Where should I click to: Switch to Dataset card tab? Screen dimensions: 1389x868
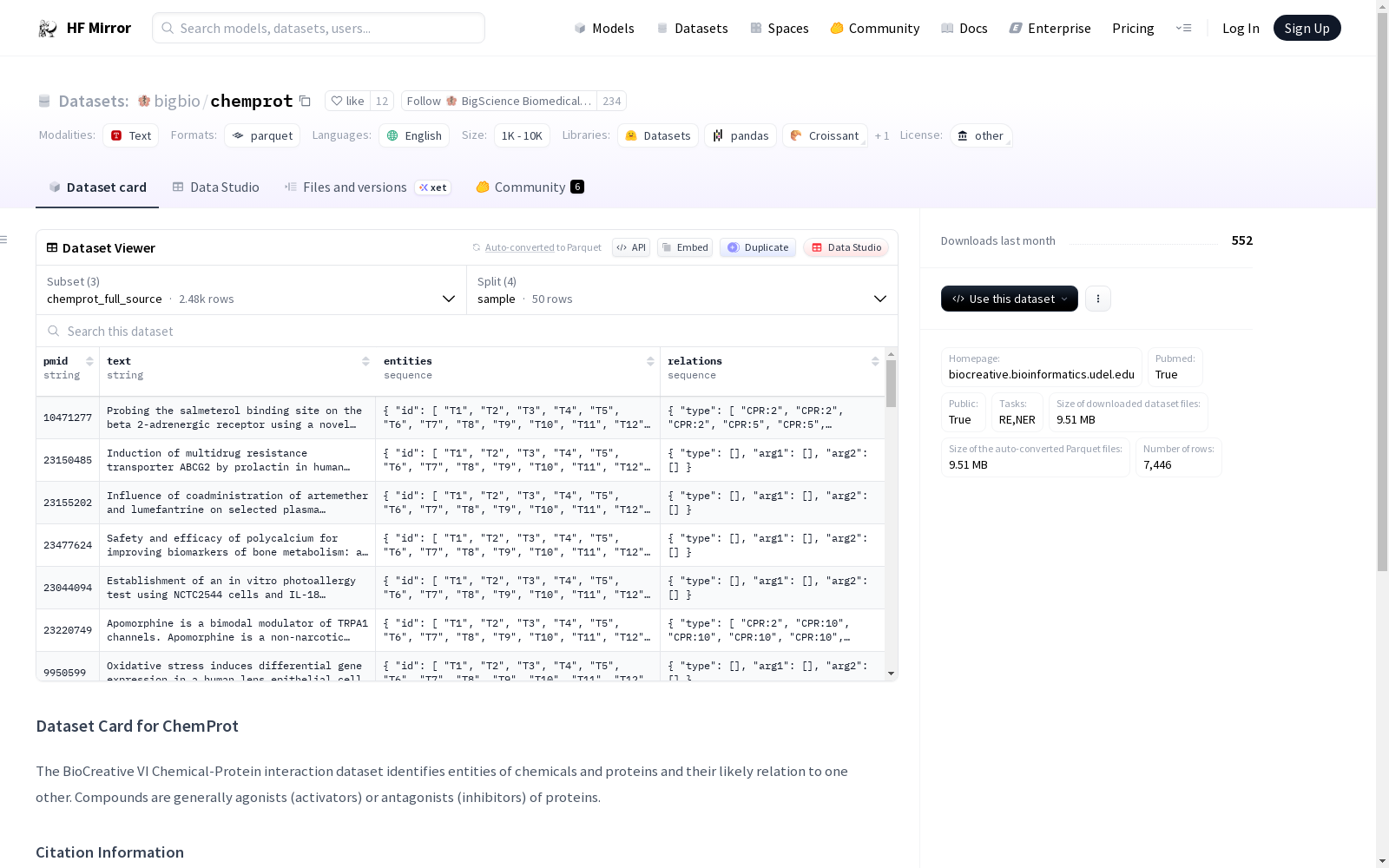tap(97, 187)
